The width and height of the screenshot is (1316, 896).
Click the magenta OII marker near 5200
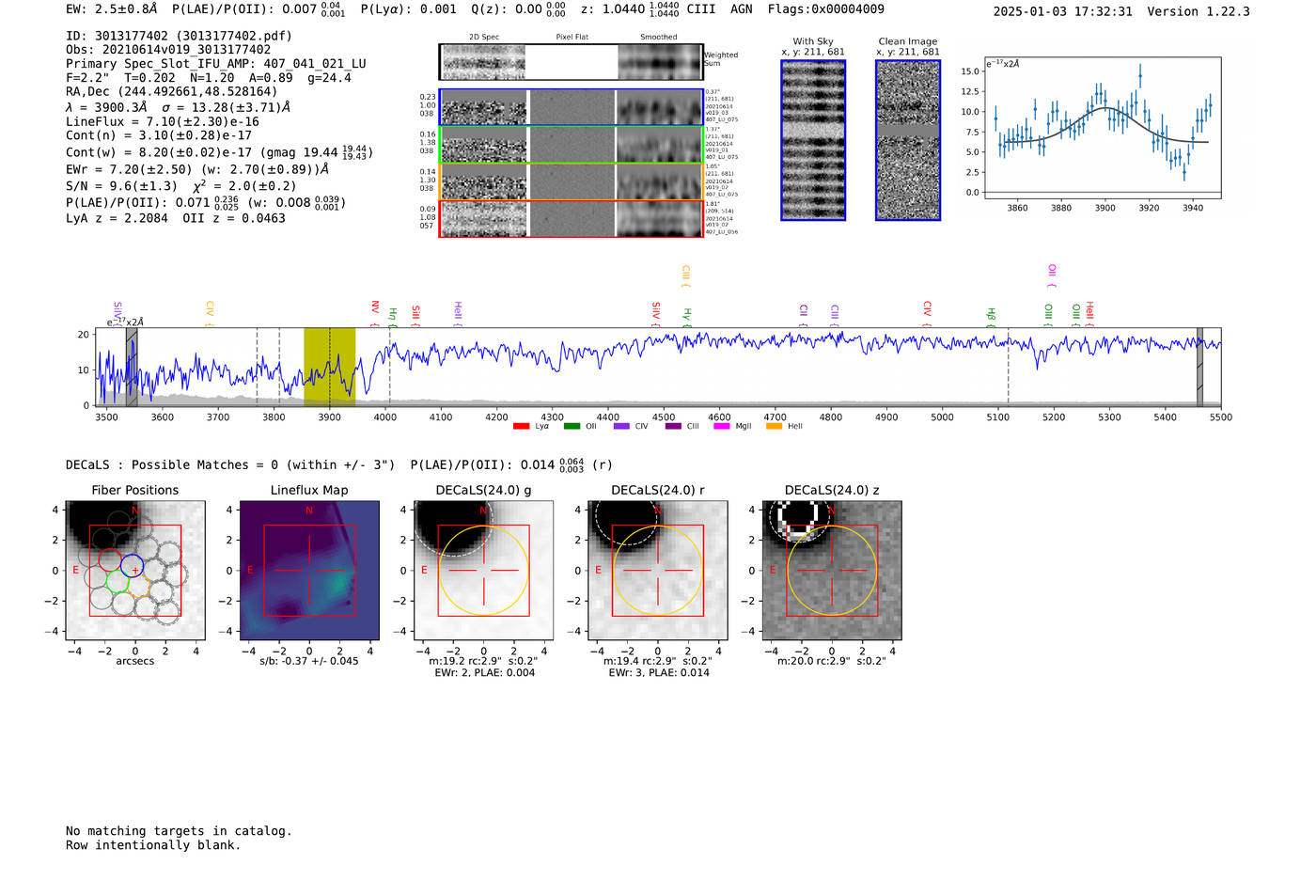[1052, 276]
